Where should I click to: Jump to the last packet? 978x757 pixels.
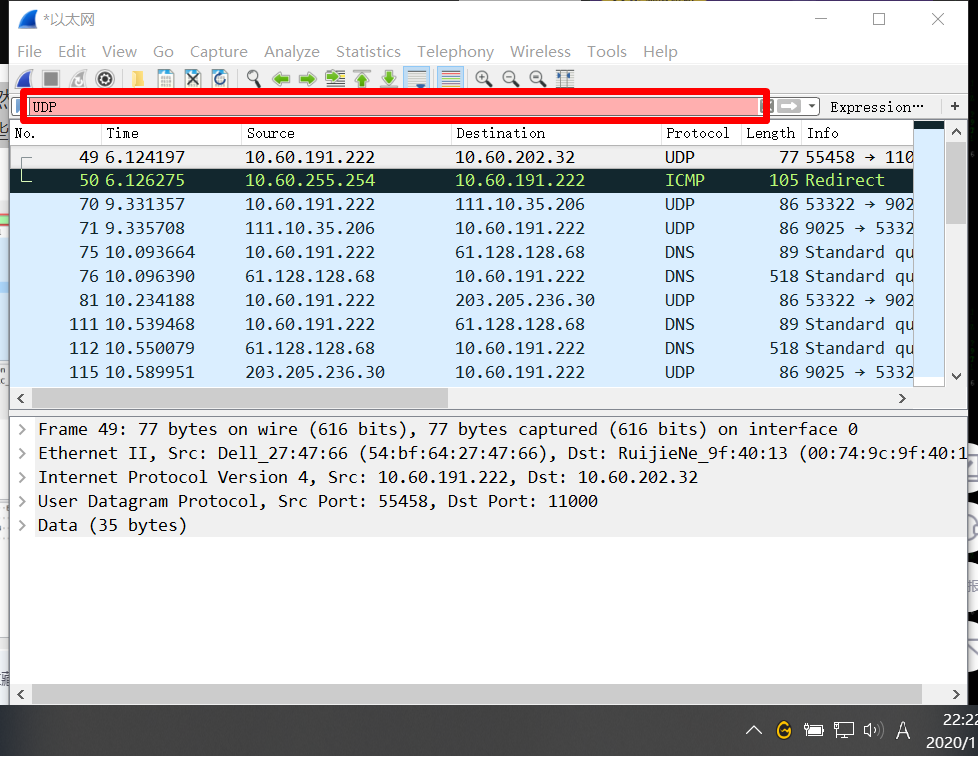point(389,79)
